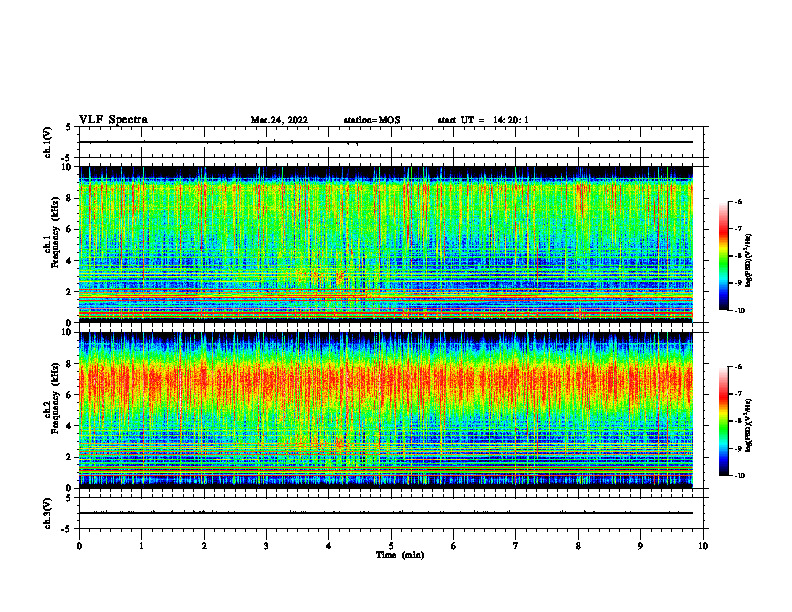Click the ch.1 "Frequency (kHz)" axis label
The height and width of the screenshot is (612, 792).
point(56,232)
